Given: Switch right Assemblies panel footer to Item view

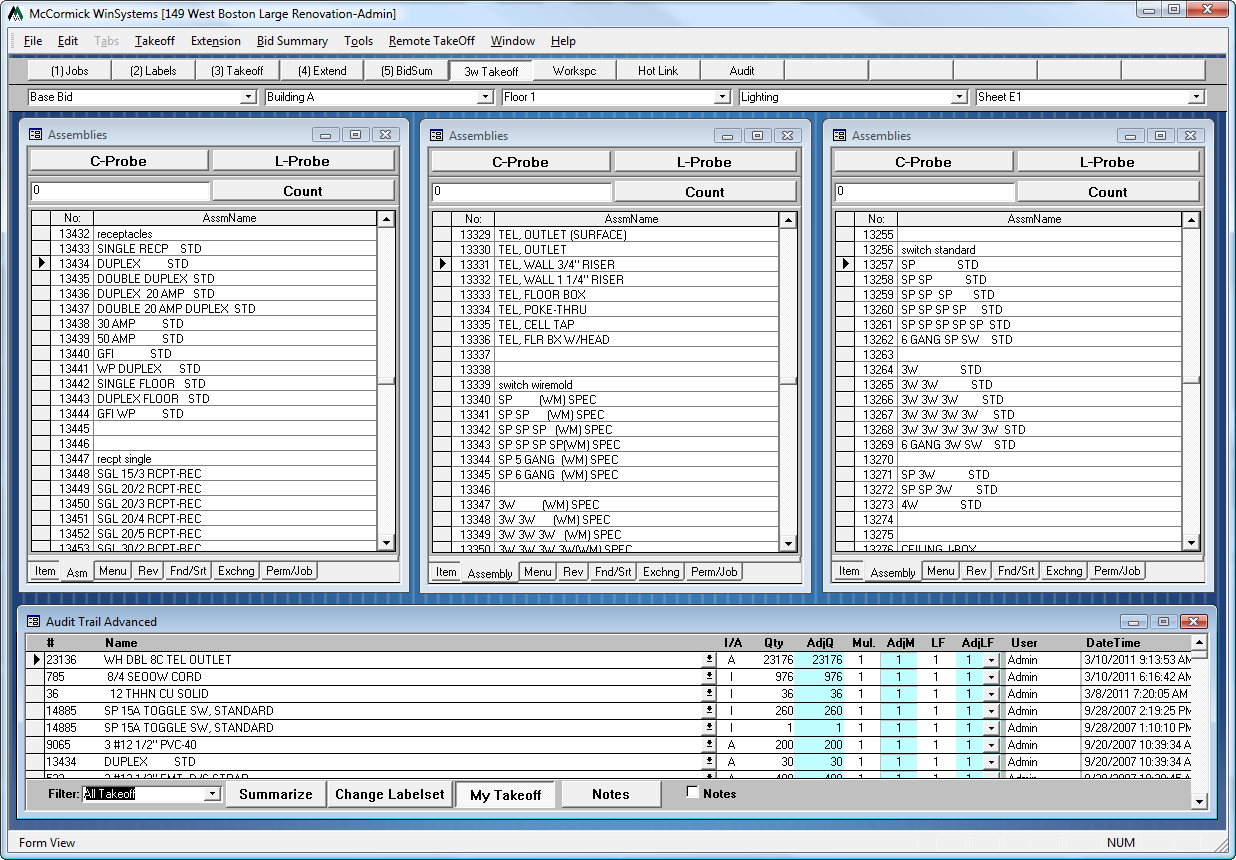Looking at the screenshot, I should pos(849,571).
